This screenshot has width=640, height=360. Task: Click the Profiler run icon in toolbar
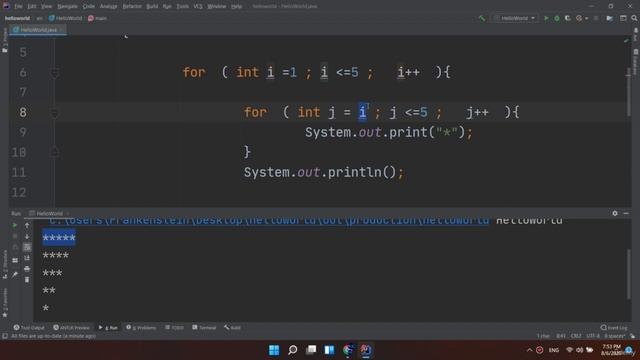coord(579,18)
